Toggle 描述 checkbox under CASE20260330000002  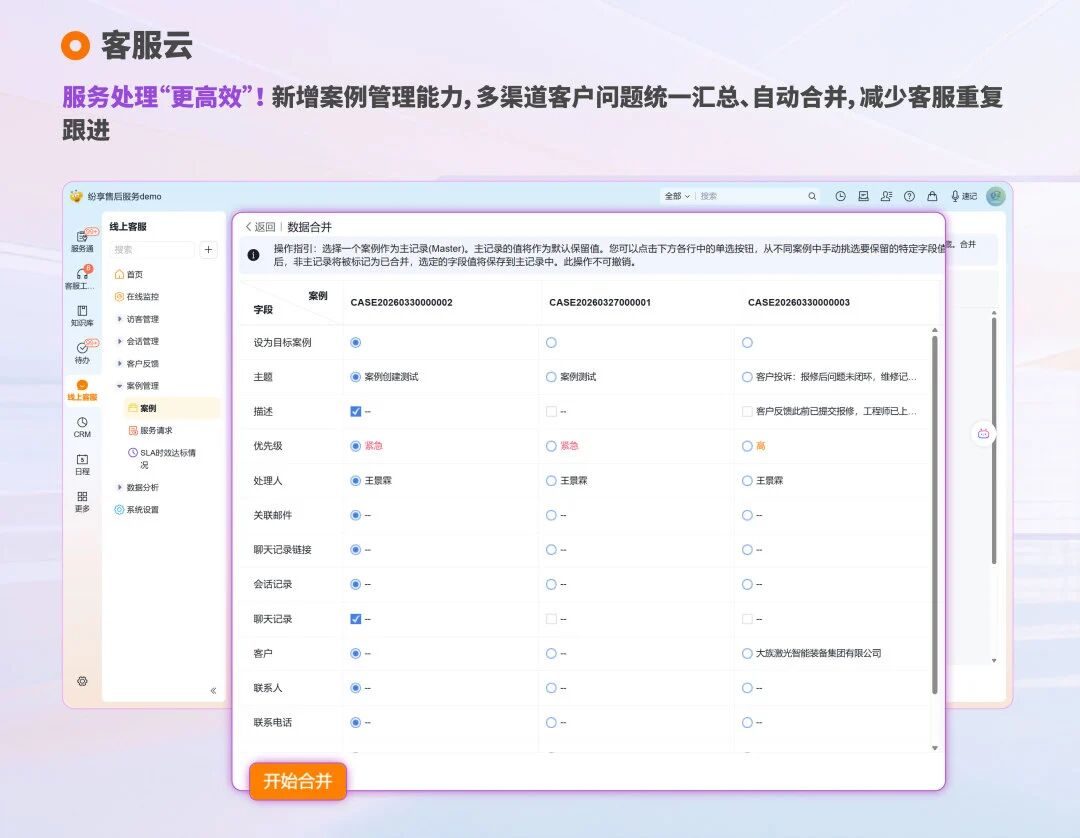pos(356,411)
